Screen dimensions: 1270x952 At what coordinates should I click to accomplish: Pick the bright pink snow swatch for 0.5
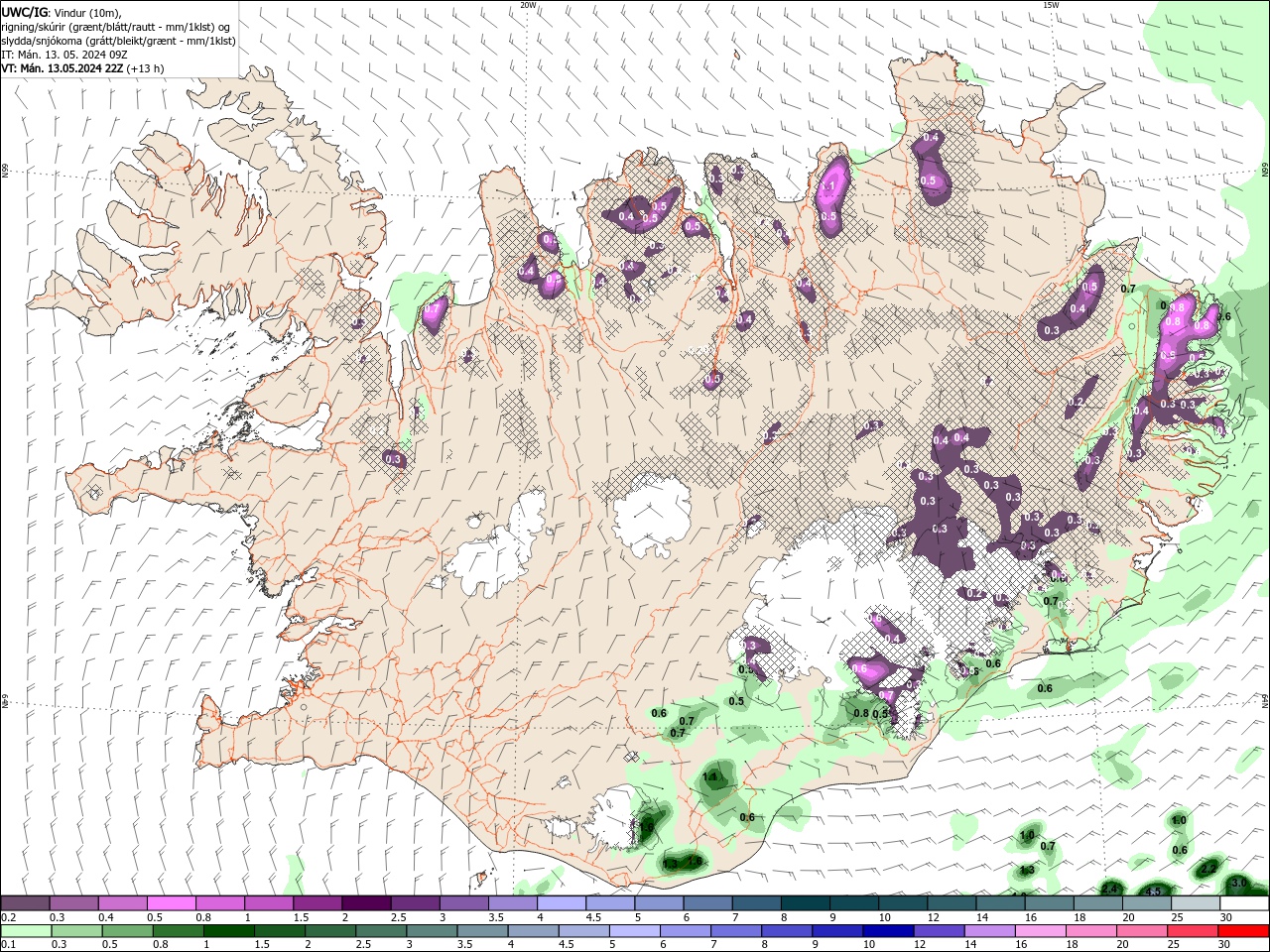coord(171,902)
